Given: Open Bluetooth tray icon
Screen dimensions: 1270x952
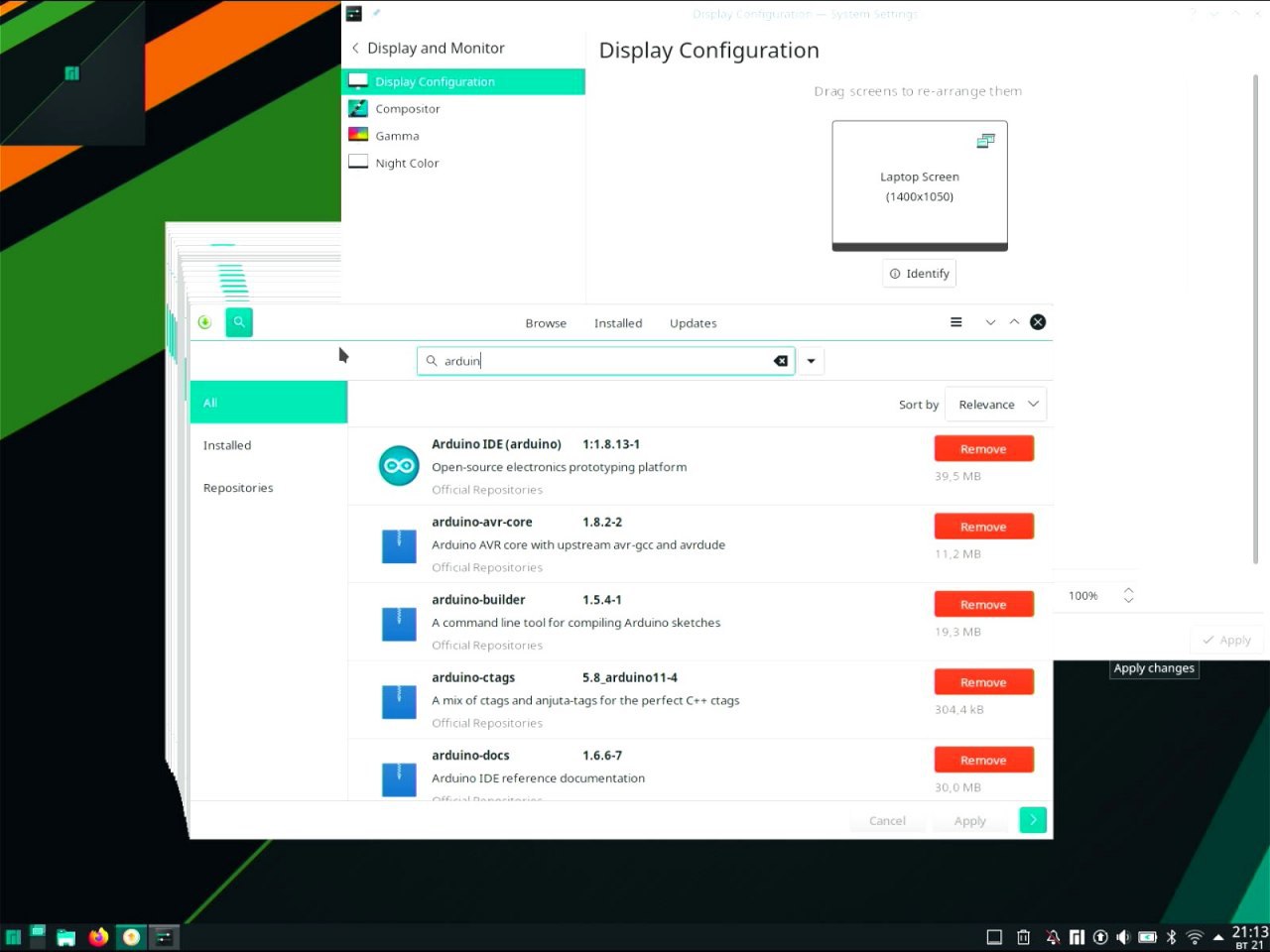Looking at the screenshot, I should point(1172,937).
